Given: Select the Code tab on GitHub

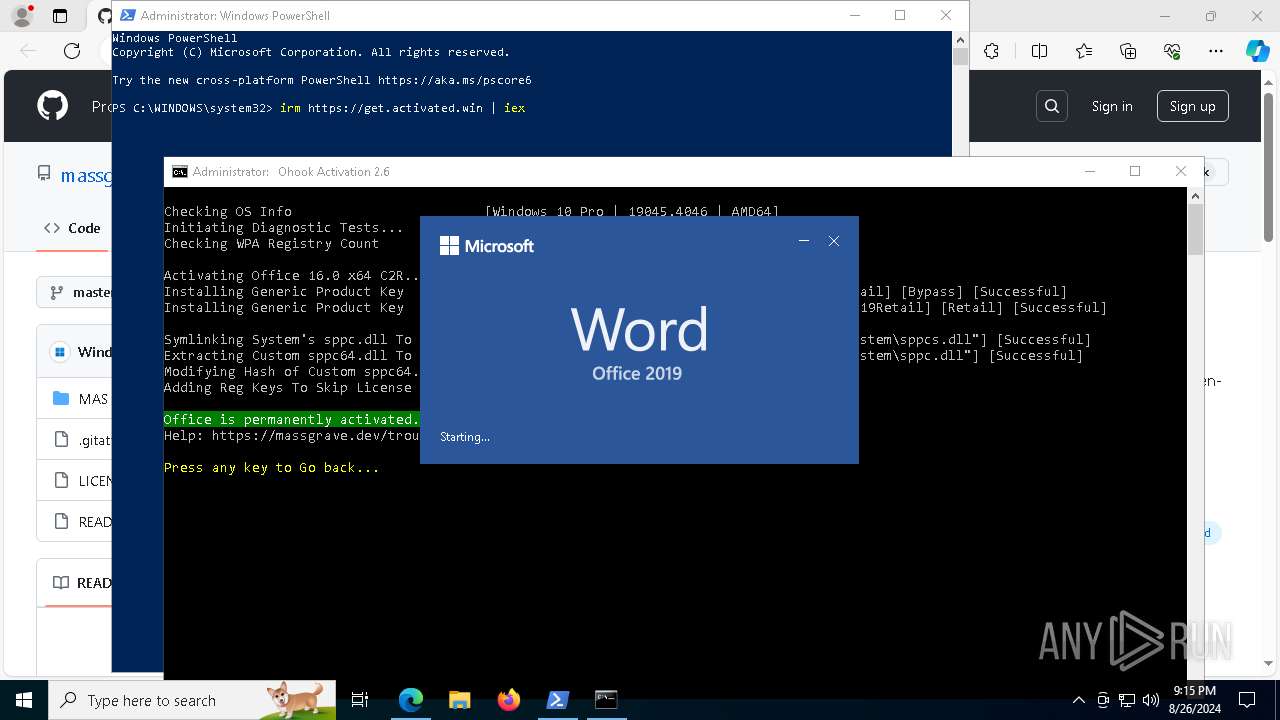Looking at the screenshot, I should [72, 228].
